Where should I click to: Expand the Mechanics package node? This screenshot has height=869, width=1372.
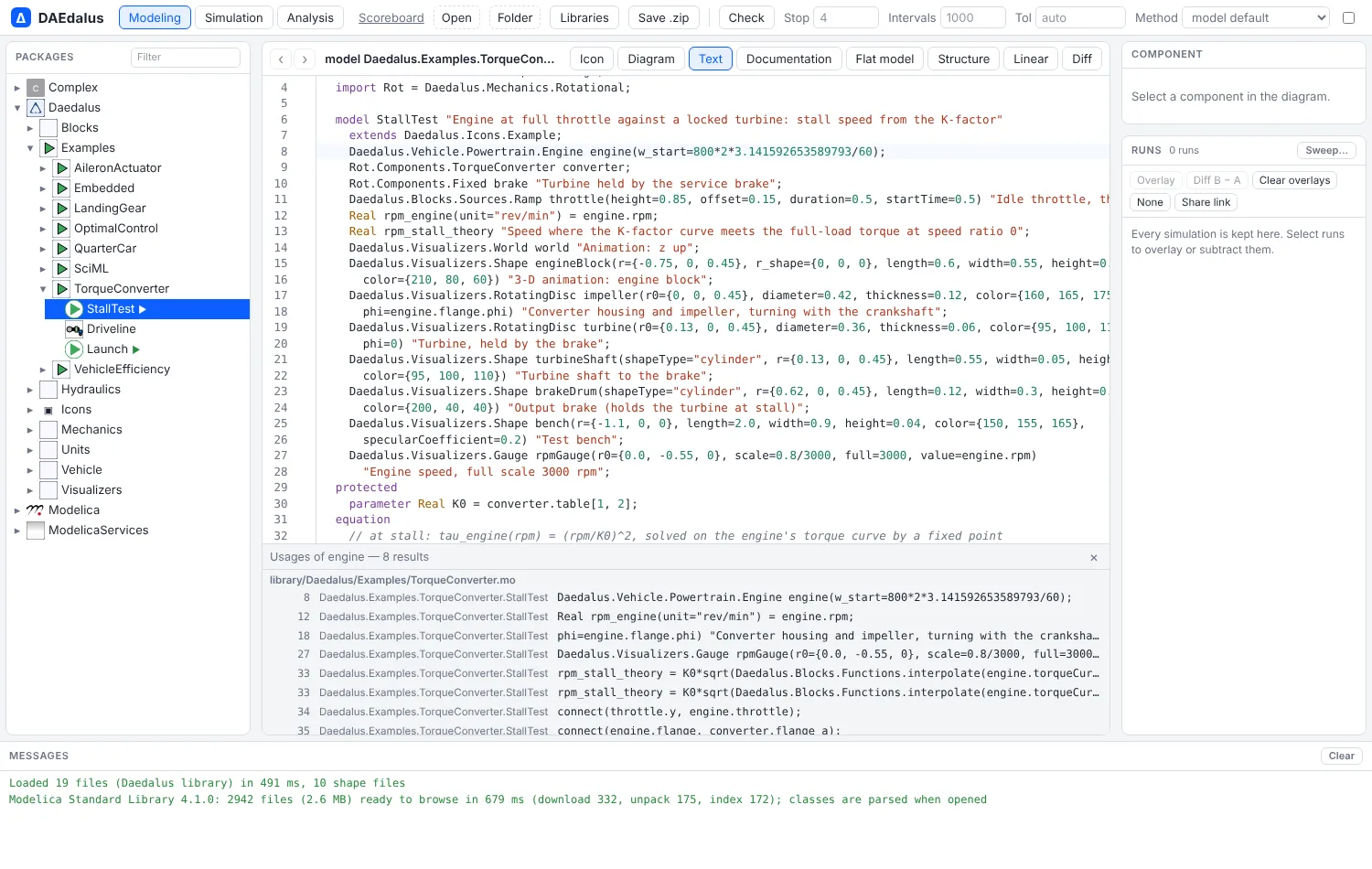[x=29, y=430]
